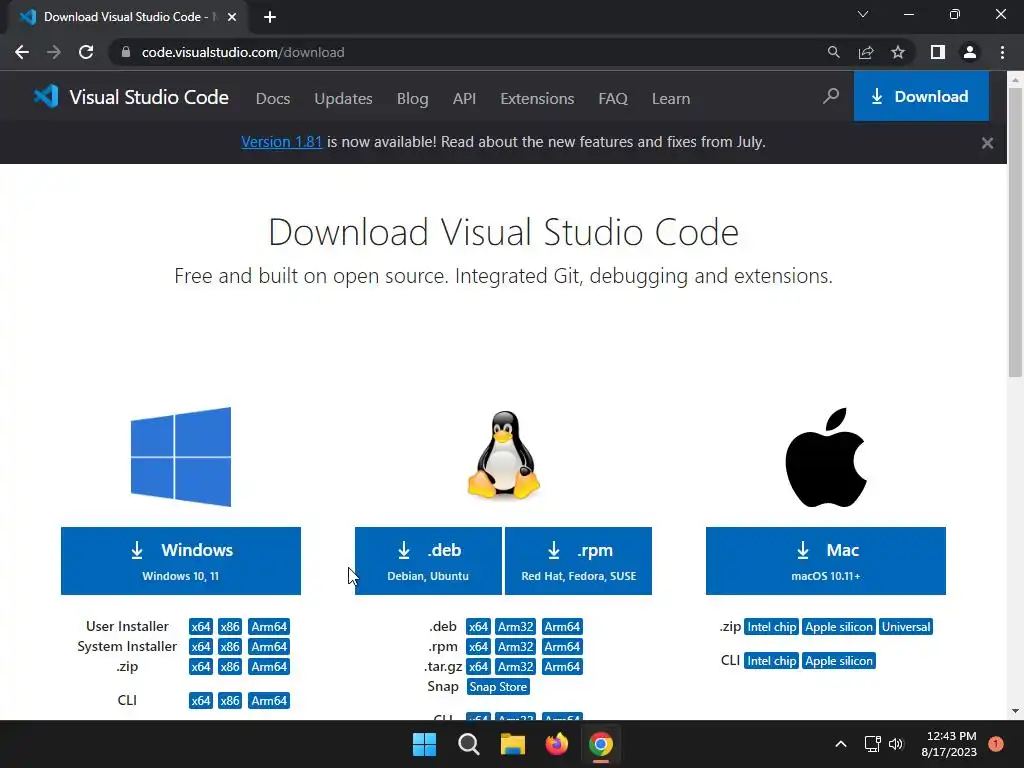Bookmark this page with star icon
The width and height of the screenshot is (1024, 768).
[x=898, y=52]
